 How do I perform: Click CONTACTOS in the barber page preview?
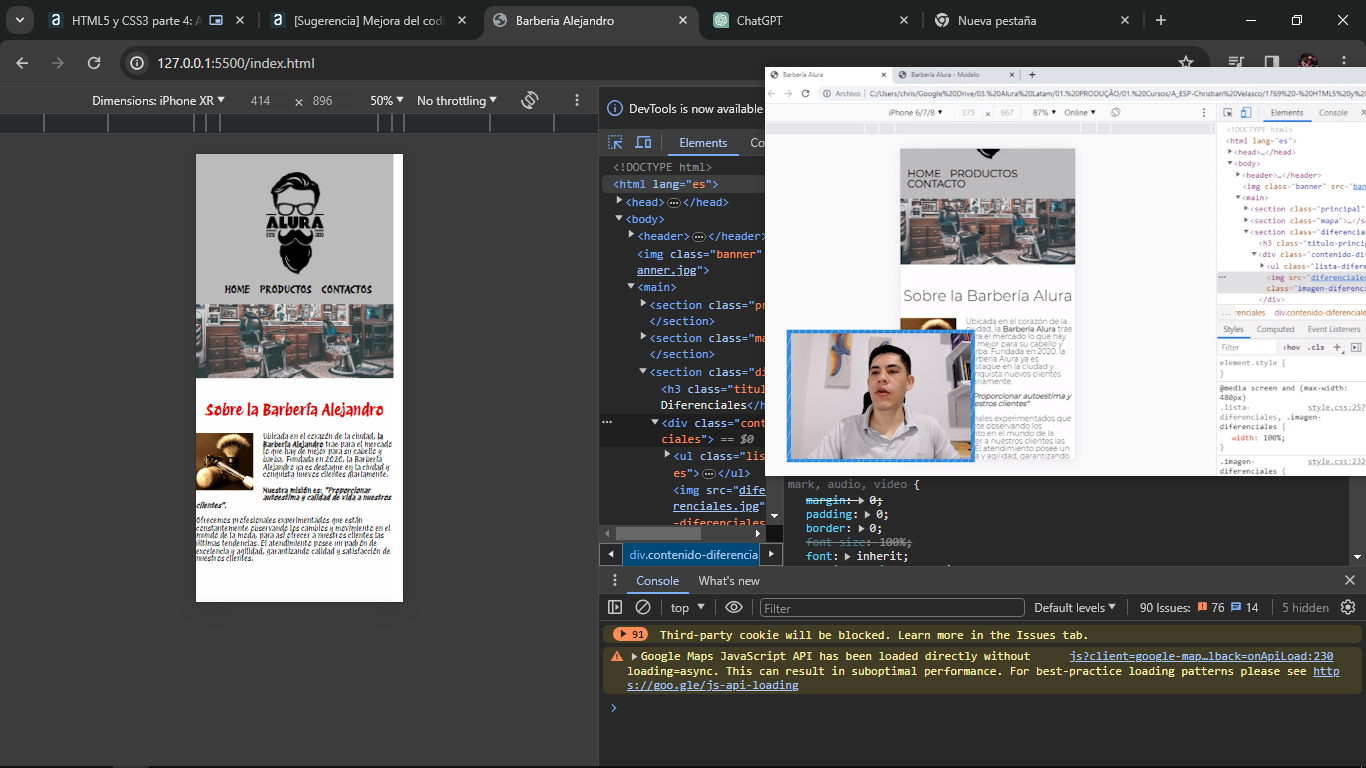pyautogui.click(x=346, y=289)
